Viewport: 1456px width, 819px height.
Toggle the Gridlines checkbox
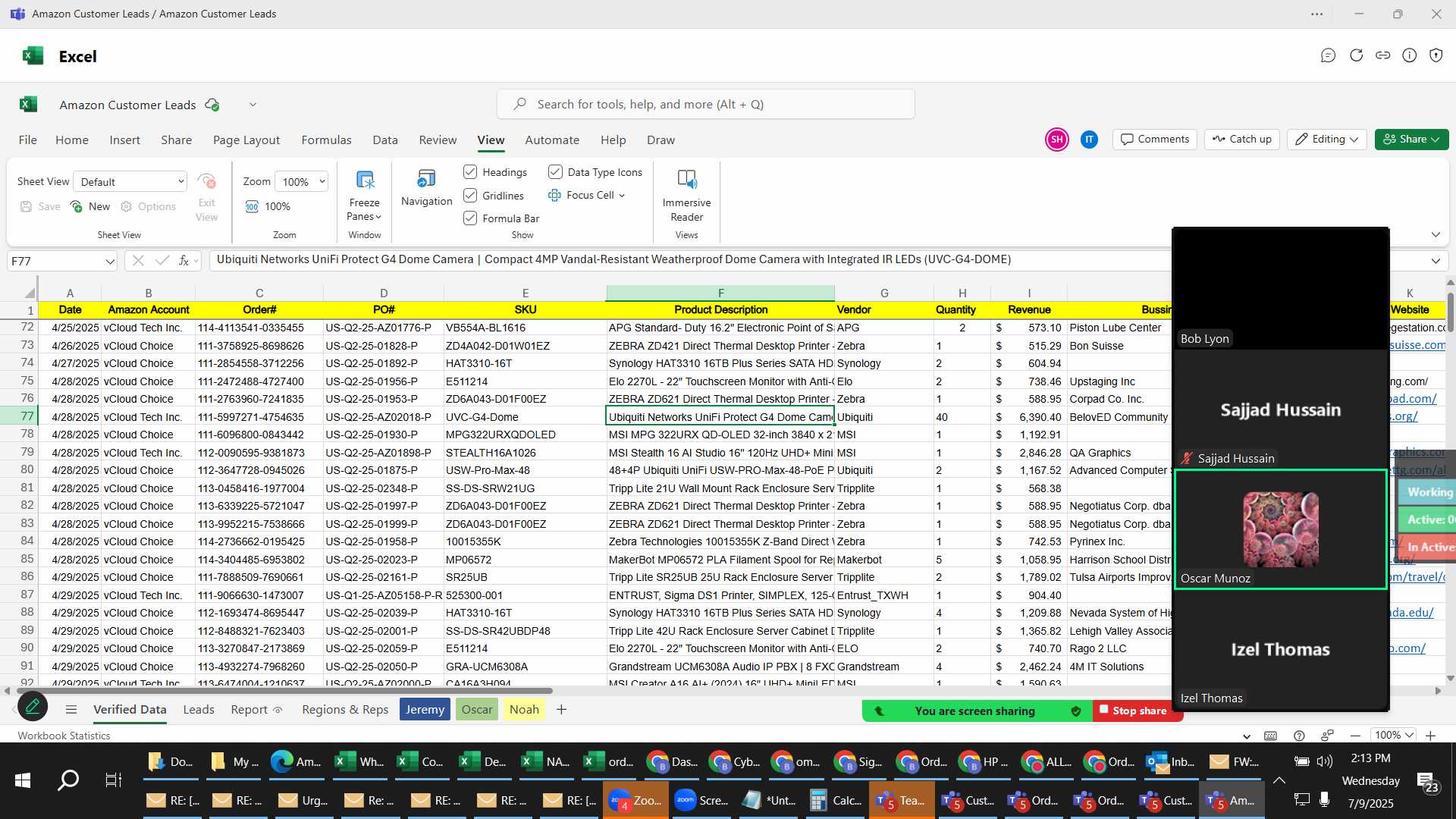click(470, 196)
